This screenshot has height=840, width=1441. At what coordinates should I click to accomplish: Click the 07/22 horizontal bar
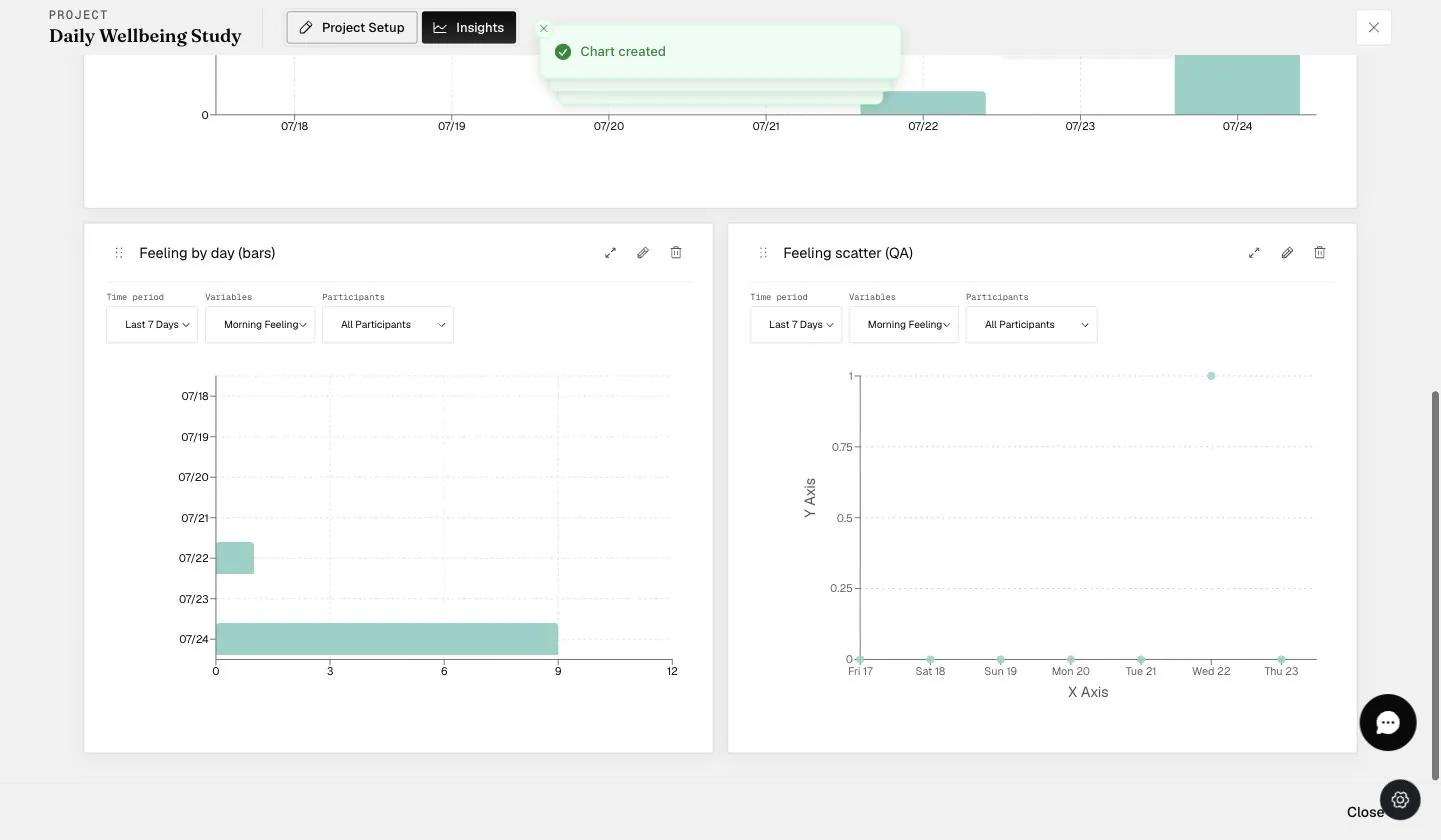(235, 558)
